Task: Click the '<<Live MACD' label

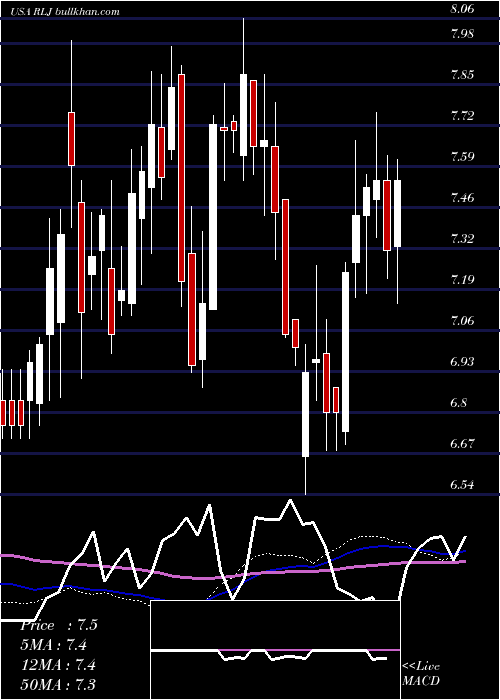Action: pyautogui.click(x=421, y=673)
